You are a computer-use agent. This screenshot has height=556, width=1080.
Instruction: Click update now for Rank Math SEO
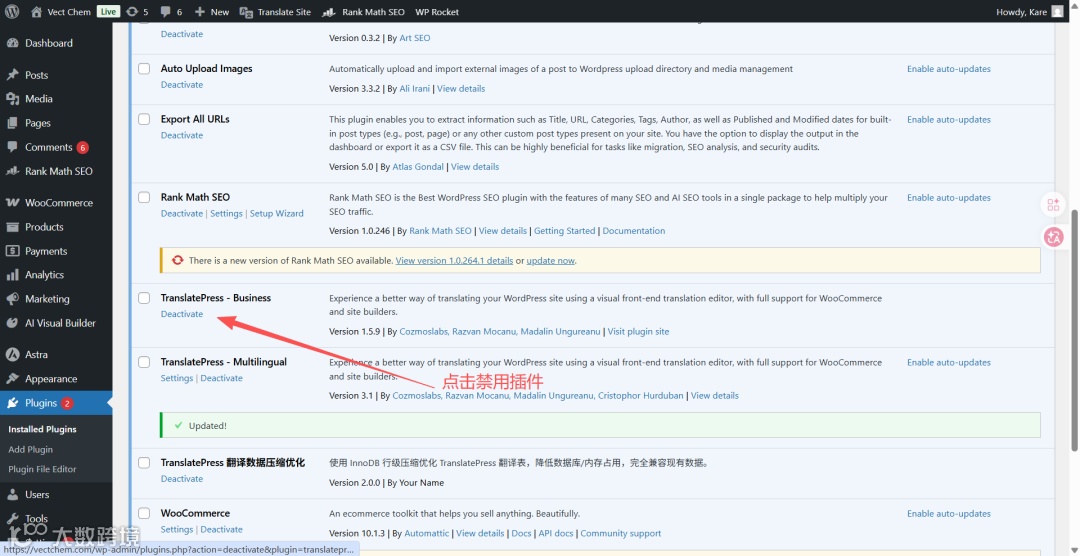click(550, 260)
